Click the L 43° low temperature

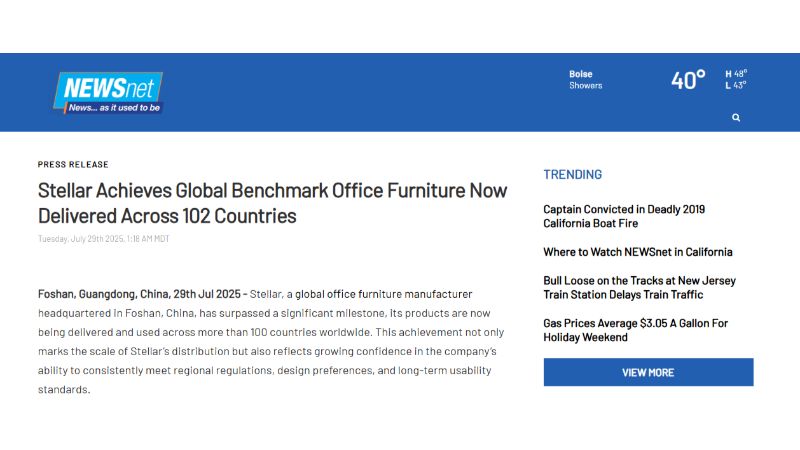click(736, 86)
